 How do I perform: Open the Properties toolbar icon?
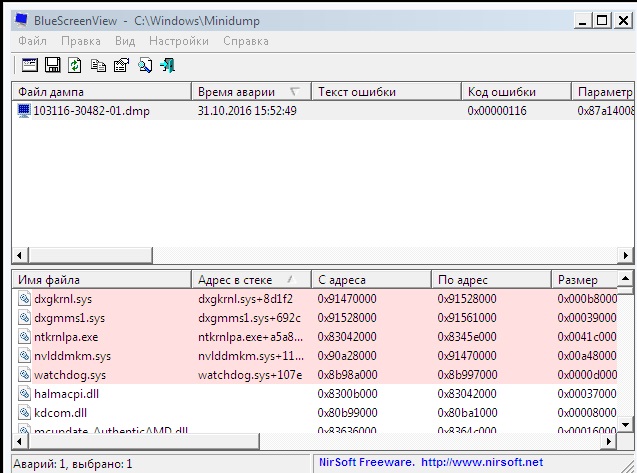pos(121,65)
